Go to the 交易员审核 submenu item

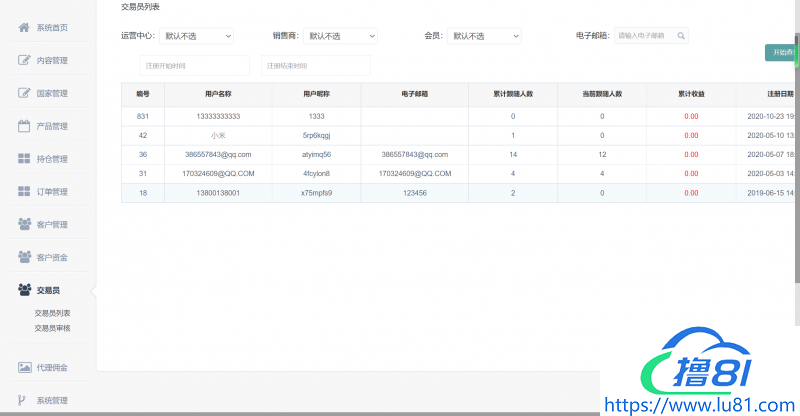pyautogui.click(x=52, y=327)
